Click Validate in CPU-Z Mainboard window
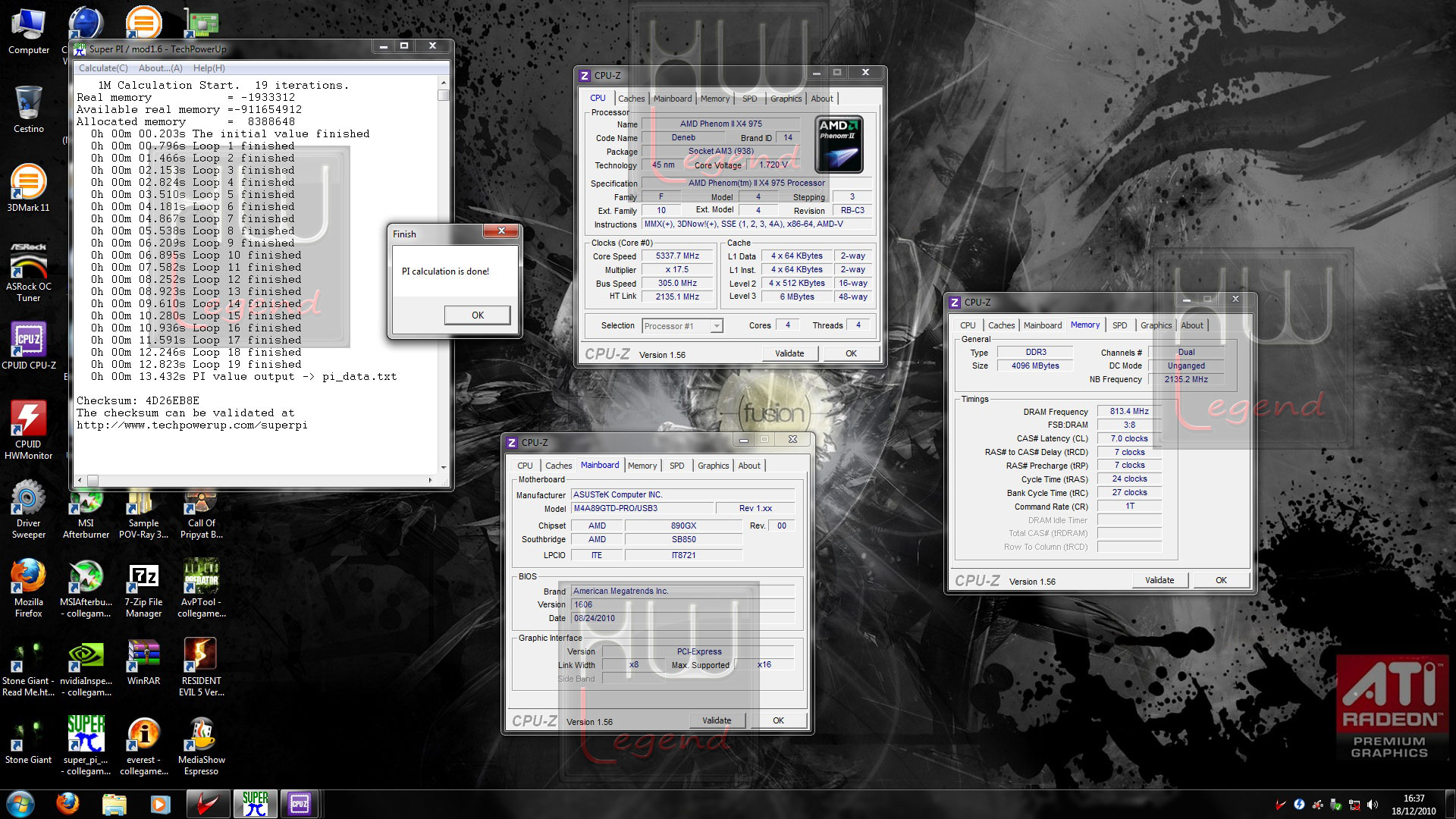 [717, 720]
